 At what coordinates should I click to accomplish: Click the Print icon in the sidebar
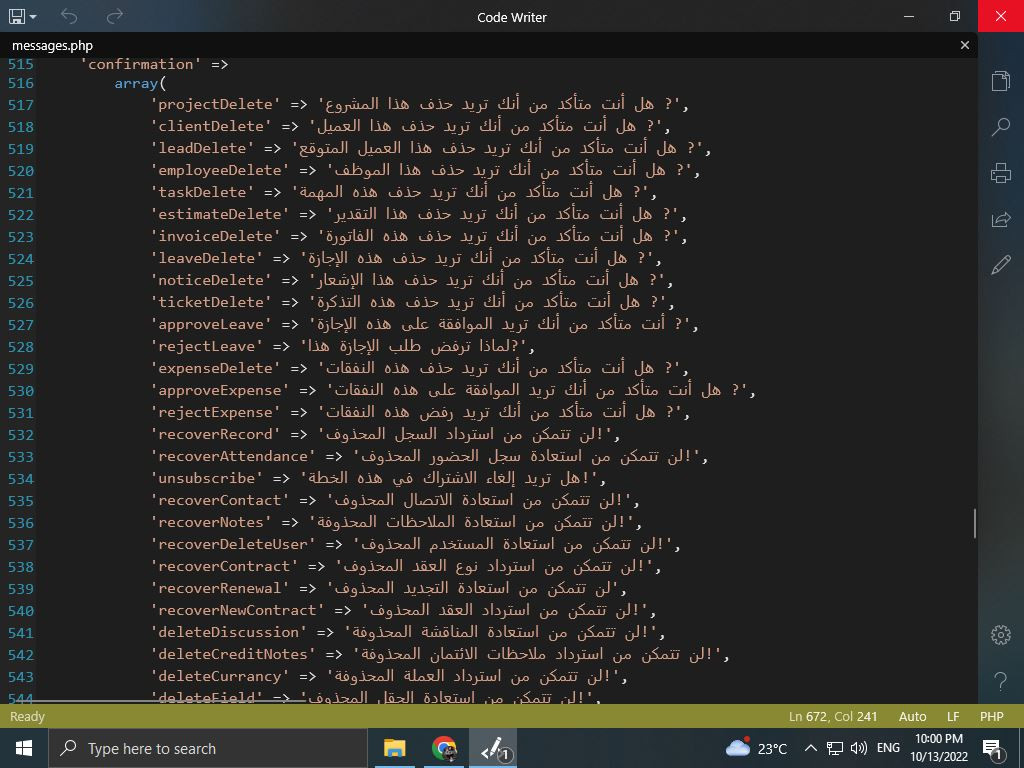click(1000, 173)
